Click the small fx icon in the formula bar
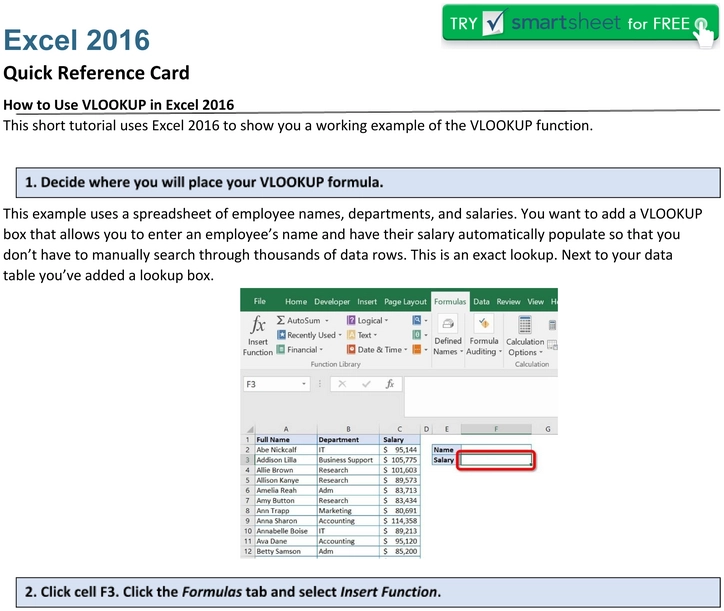 [x=390, y=384]
